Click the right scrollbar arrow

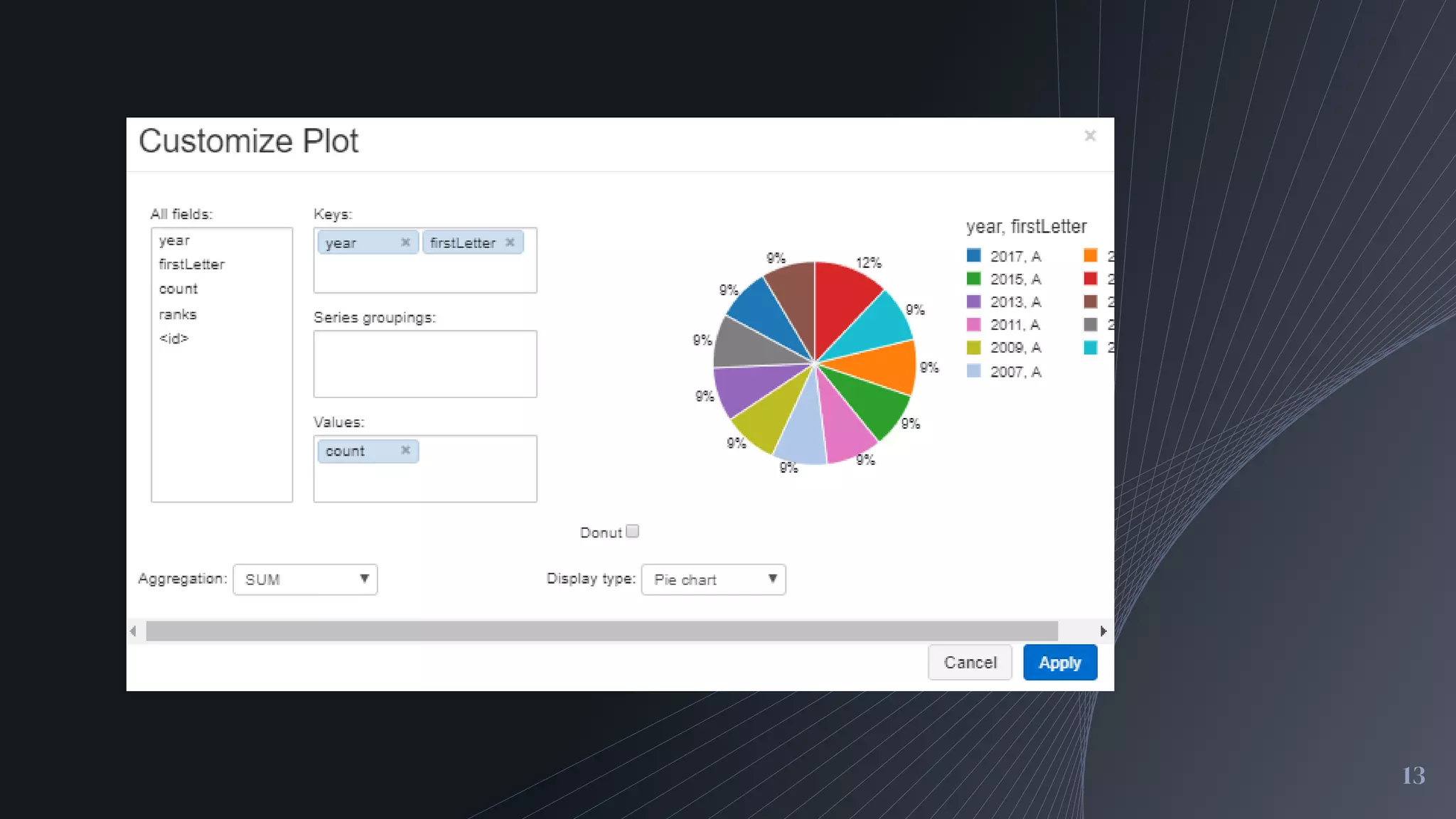tap(1103, 631)
